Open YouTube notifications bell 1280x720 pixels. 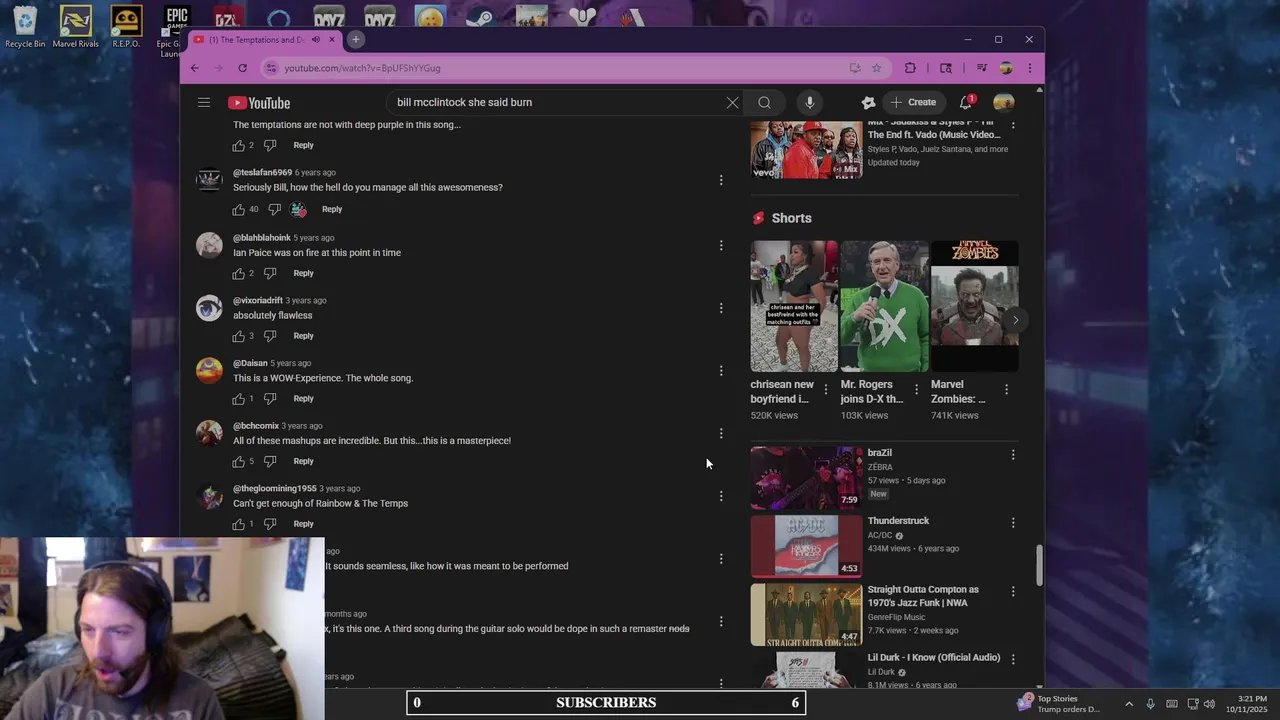[966, 102]
